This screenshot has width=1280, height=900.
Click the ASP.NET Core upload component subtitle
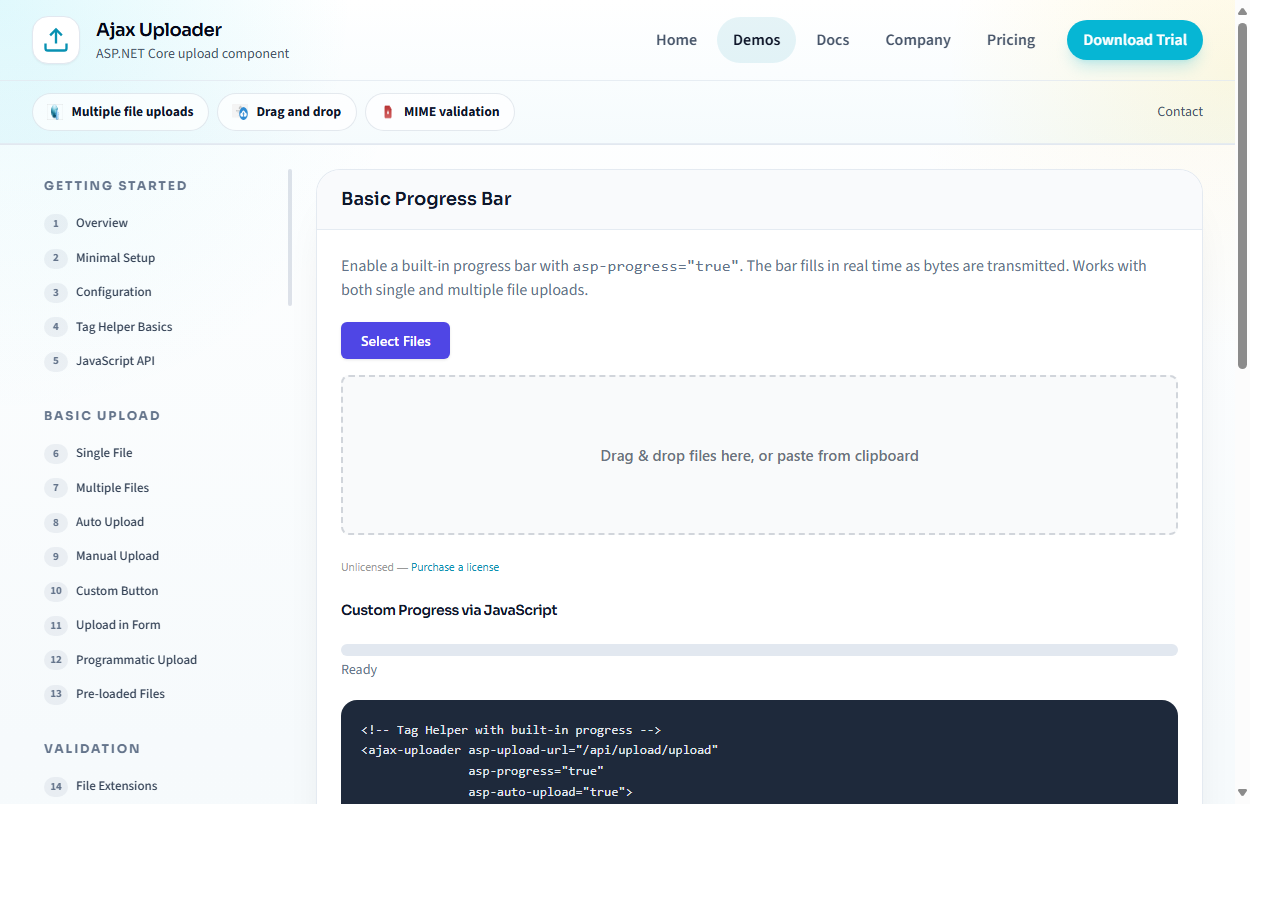(193, 54)
